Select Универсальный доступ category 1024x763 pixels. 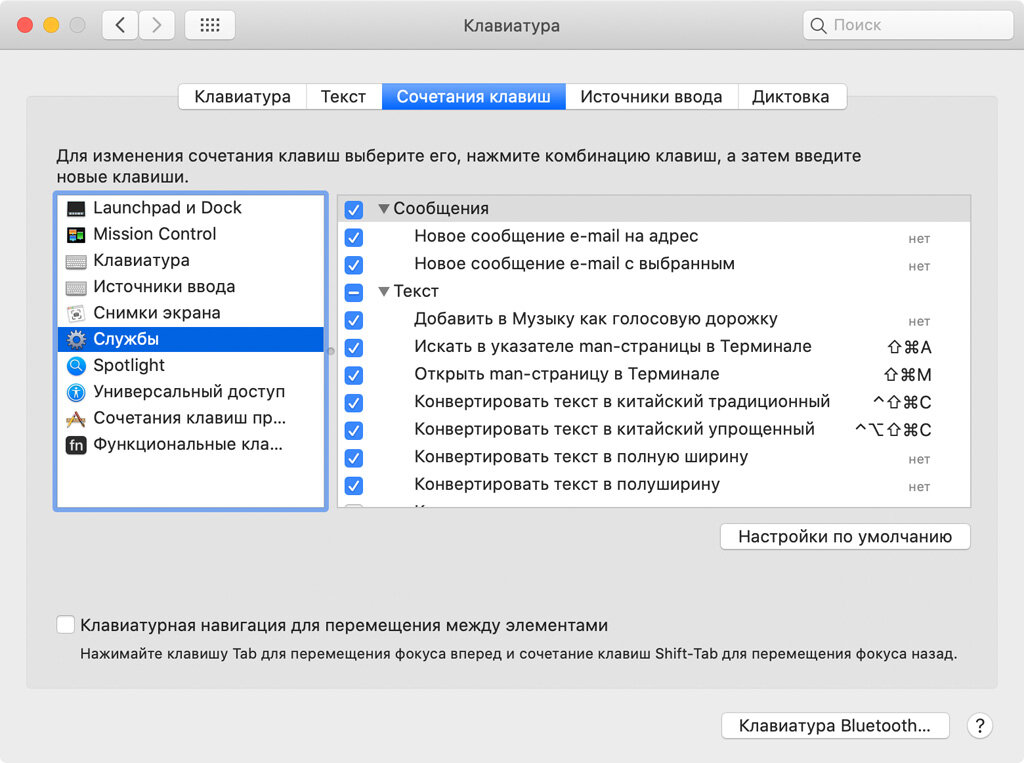tap(191, 391)
